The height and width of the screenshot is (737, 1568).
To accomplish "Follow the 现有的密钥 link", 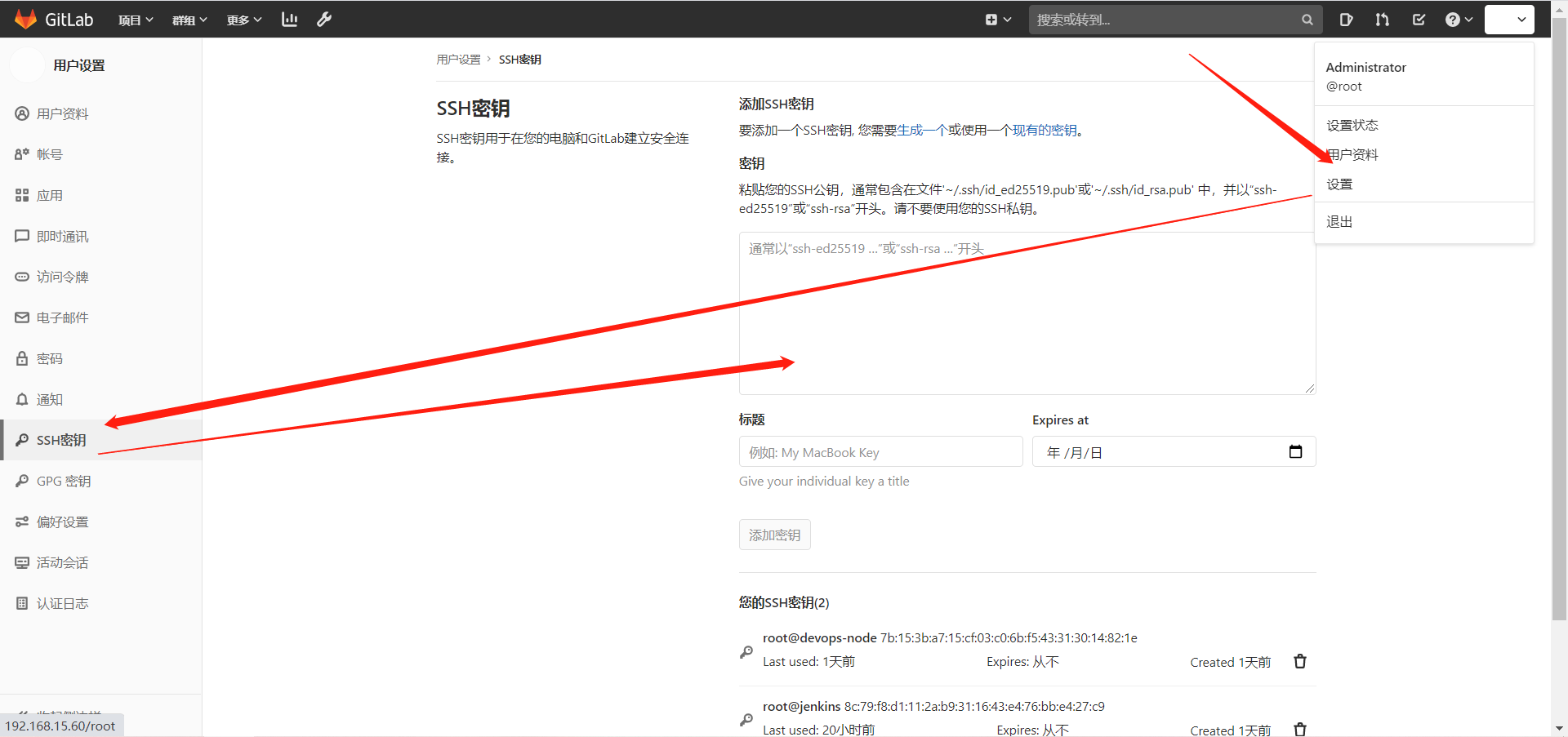I will click(x=1045, y=131).
